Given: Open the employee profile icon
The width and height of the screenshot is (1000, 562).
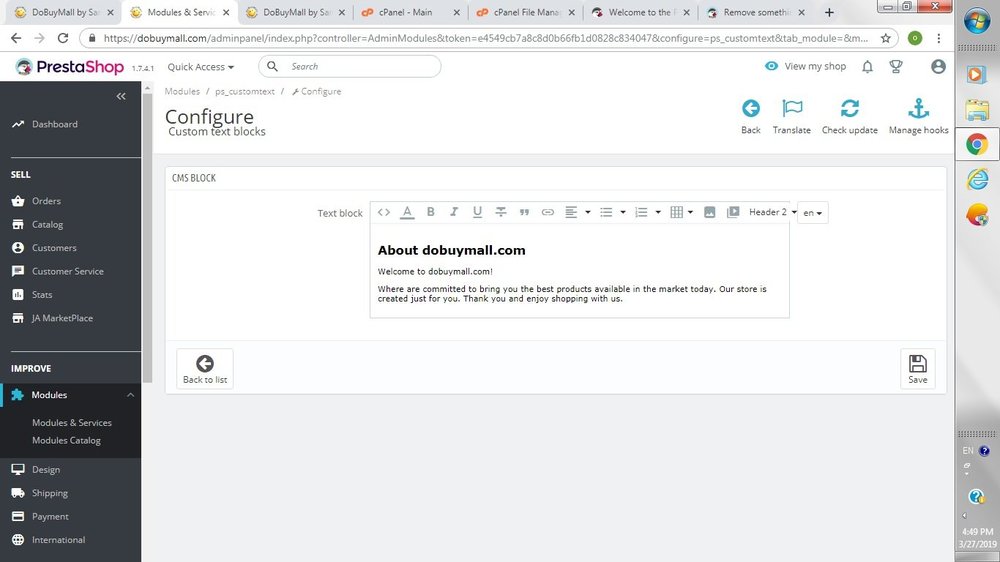Looking at the screenshot, I should [x=938, y=66].
